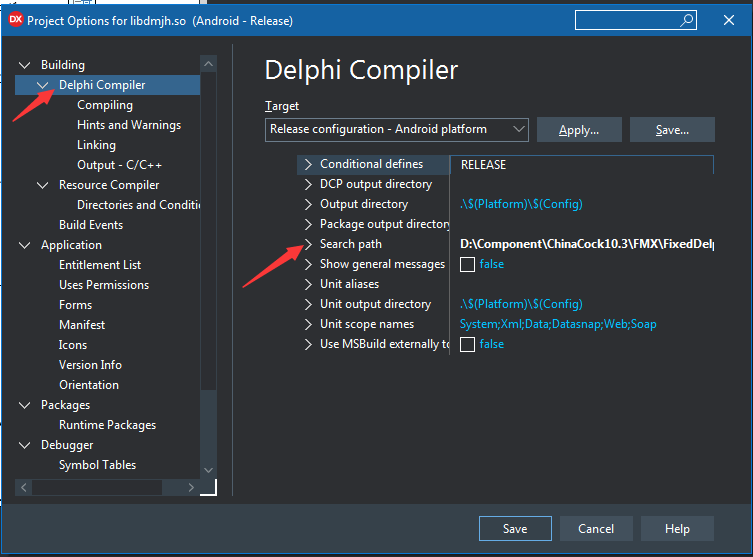Click the tree vertical scrollbar thumb
This screenshot has width=753, height=557.
(x=208, y=231)
